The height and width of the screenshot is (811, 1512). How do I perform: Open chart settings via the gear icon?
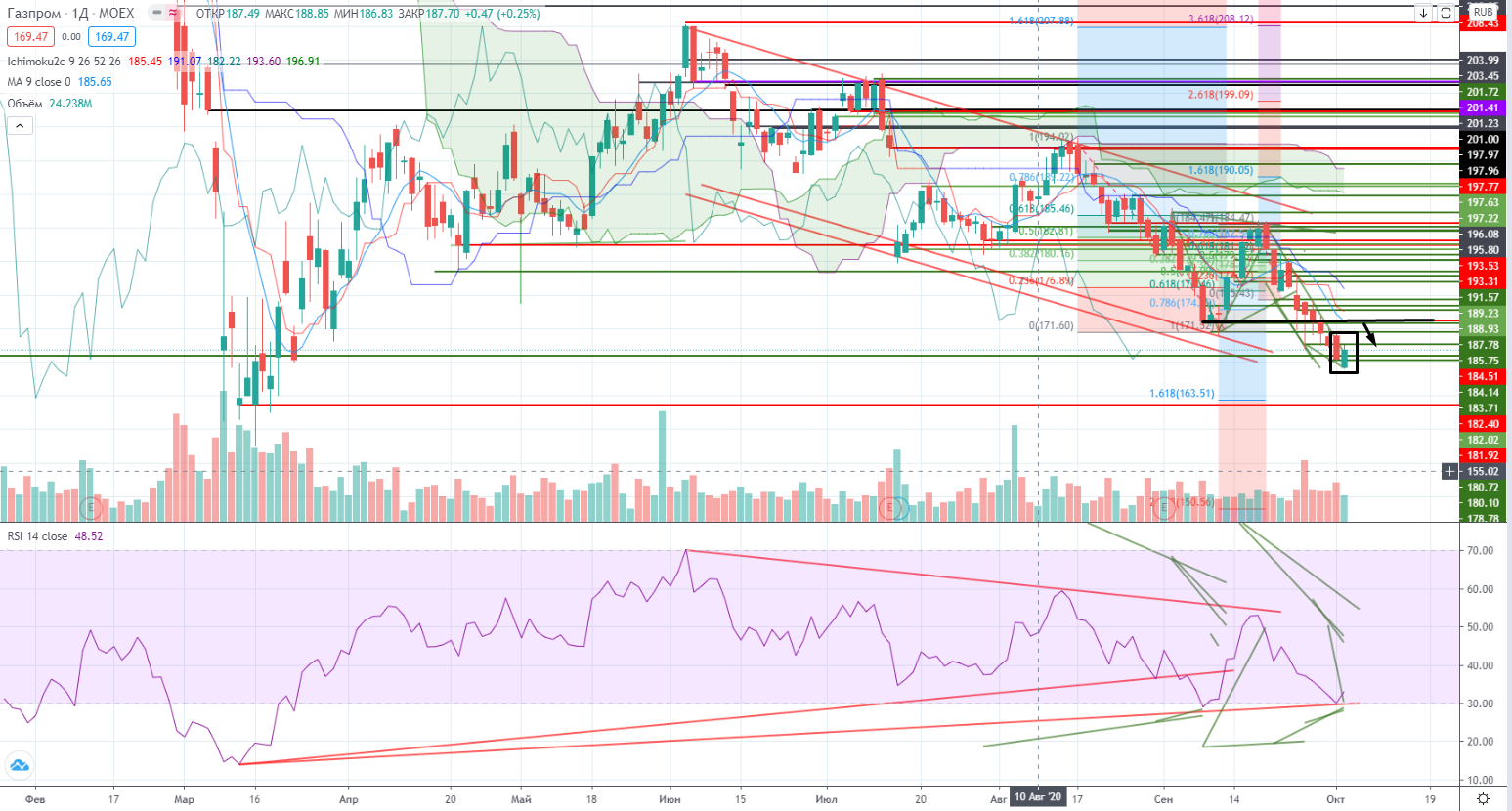[x=1483, y=798]
